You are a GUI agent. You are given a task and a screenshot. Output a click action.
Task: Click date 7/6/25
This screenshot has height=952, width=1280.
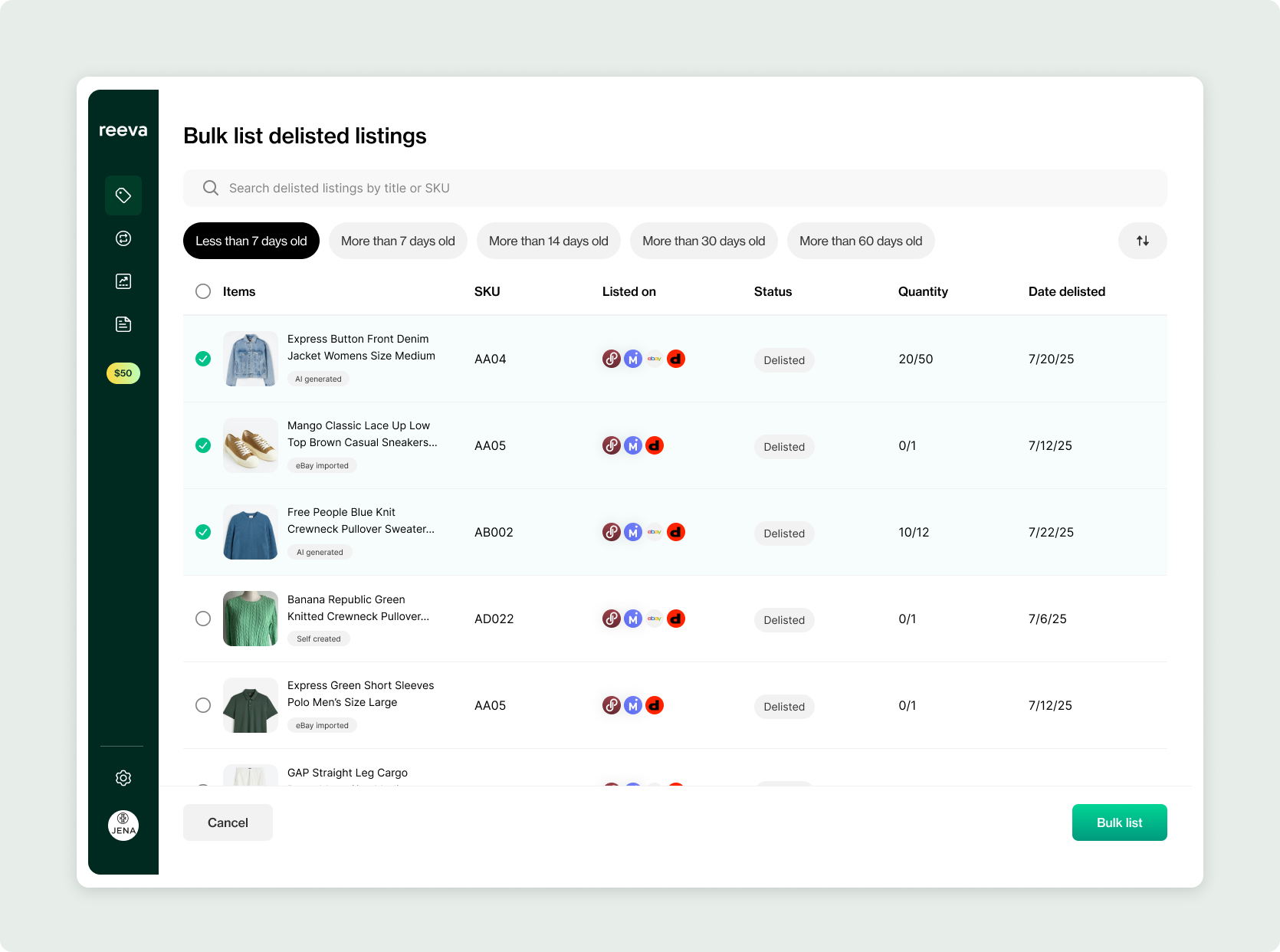click(x=1048, y=619)
